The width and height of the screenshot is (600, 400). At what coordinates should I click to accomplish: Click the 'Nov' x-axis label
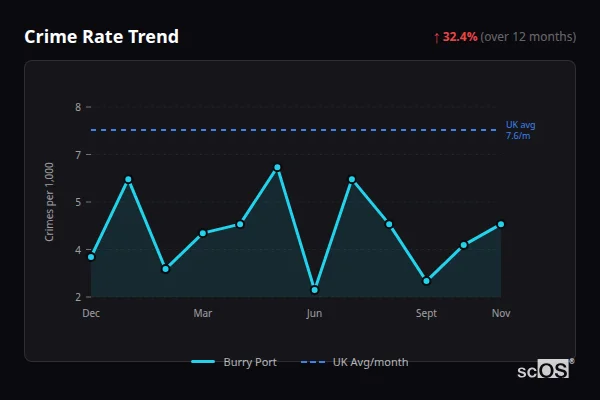pos(501,313)
